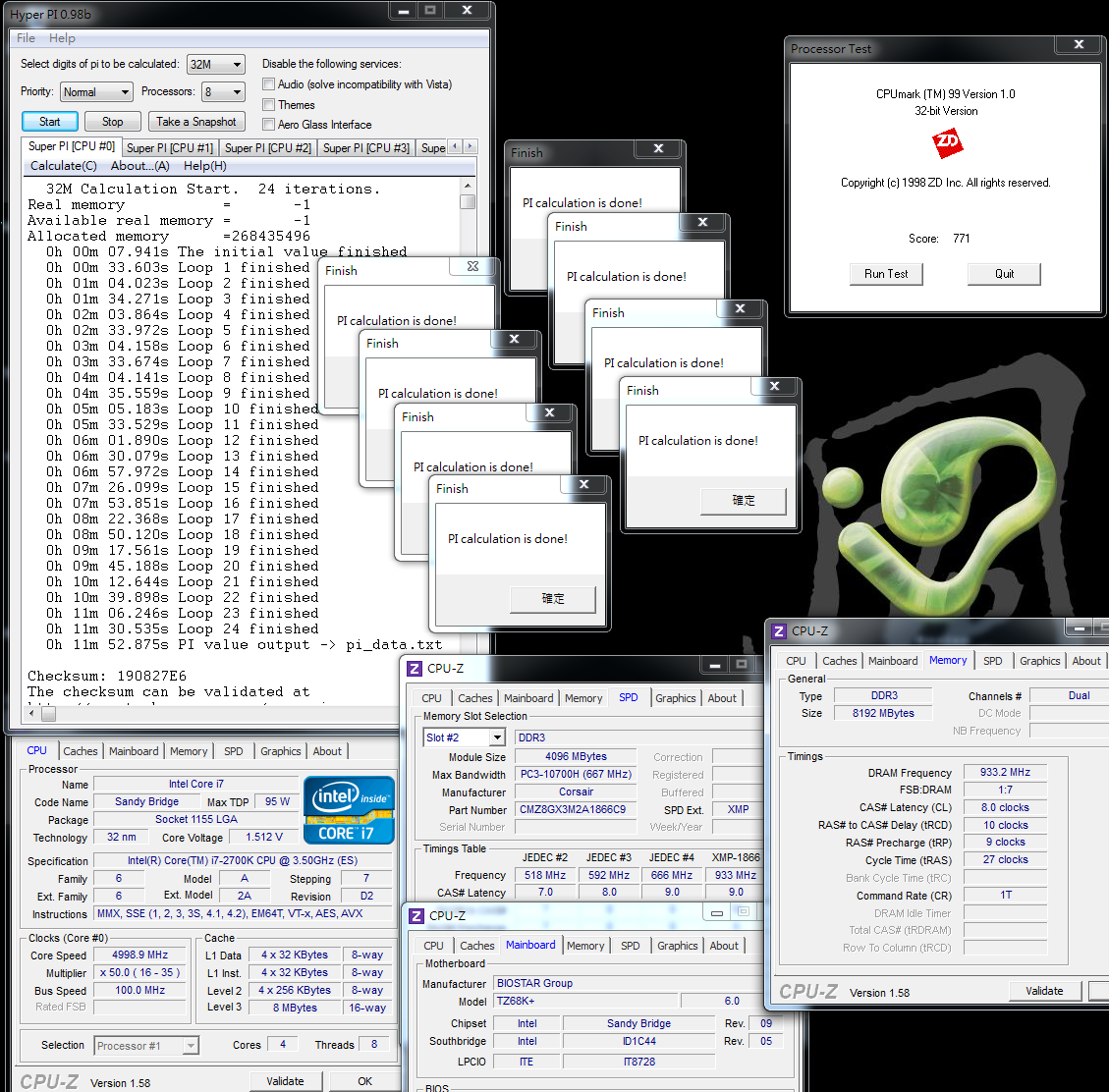The width and height of the screenshot is (1109, 1092).
Task: Click Validate in the CPU-Z CPU window
Action: tap(286, 1081)
